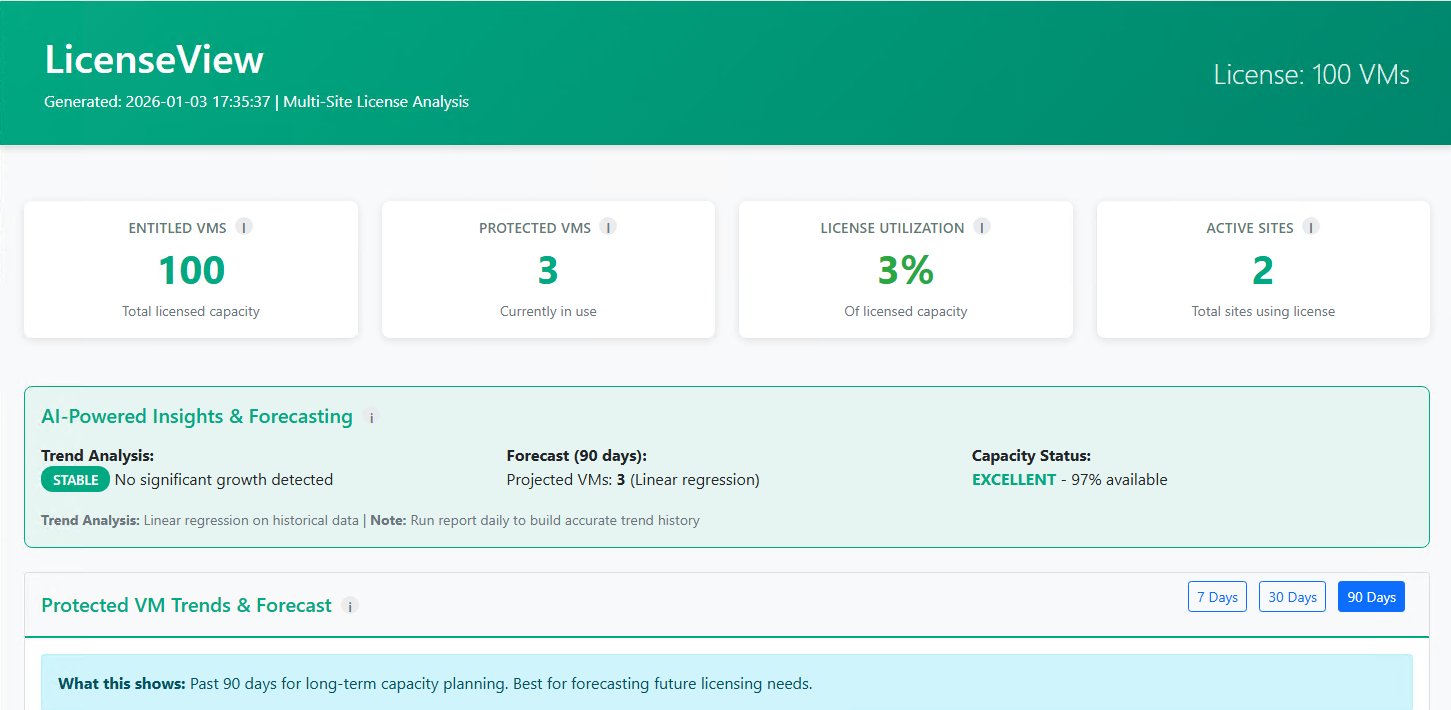This screenshot has width=1451, height=710.
Task: Click 'Total licensed capacity' caption
Action: coord(191,311)
